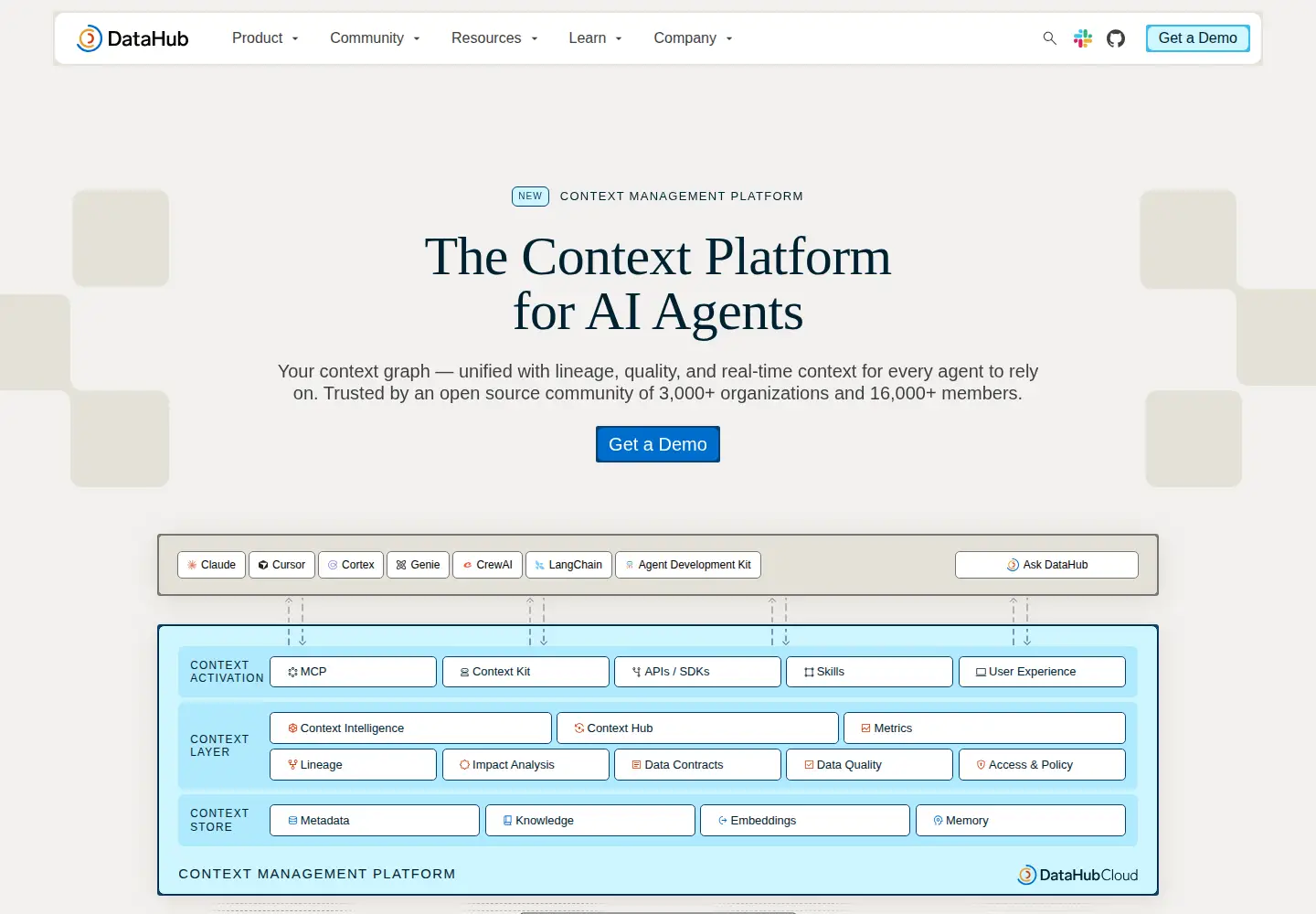Expand the Learn dropdown menu
Viewport: 1316px width, 914px height.
[595, 38]
